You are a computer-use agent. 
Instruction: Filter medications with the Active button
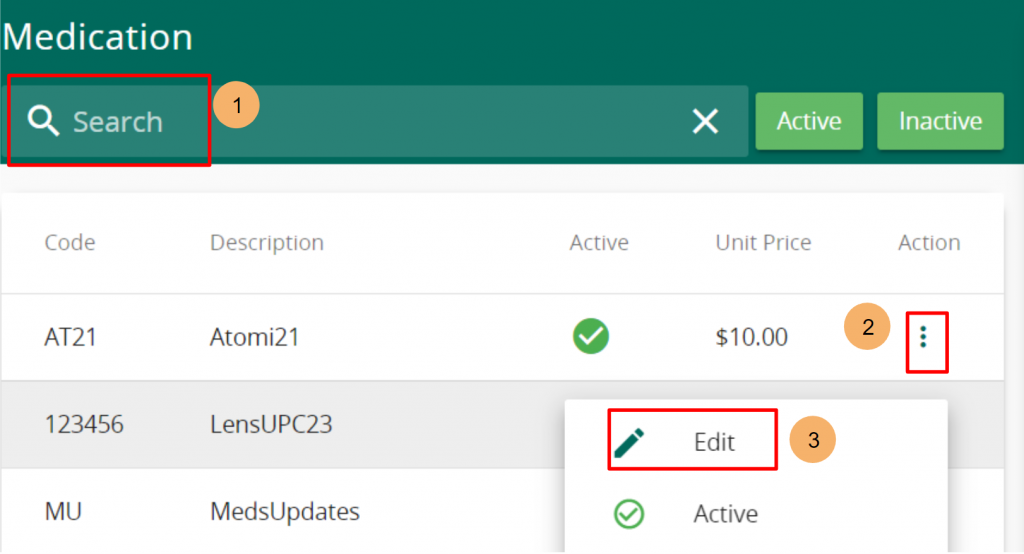(809, 121)
